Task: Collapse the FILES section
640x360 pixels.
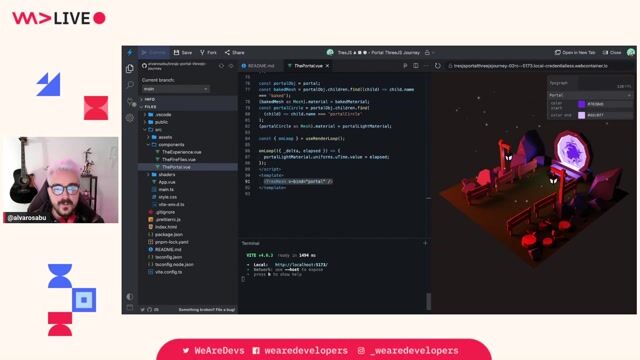Action: [187, 107]
